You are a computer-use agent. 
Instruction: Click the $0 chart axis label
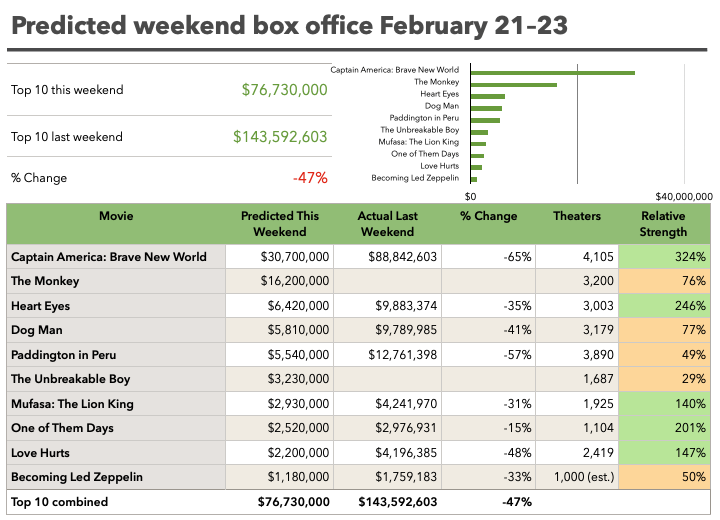pos(470,197)
